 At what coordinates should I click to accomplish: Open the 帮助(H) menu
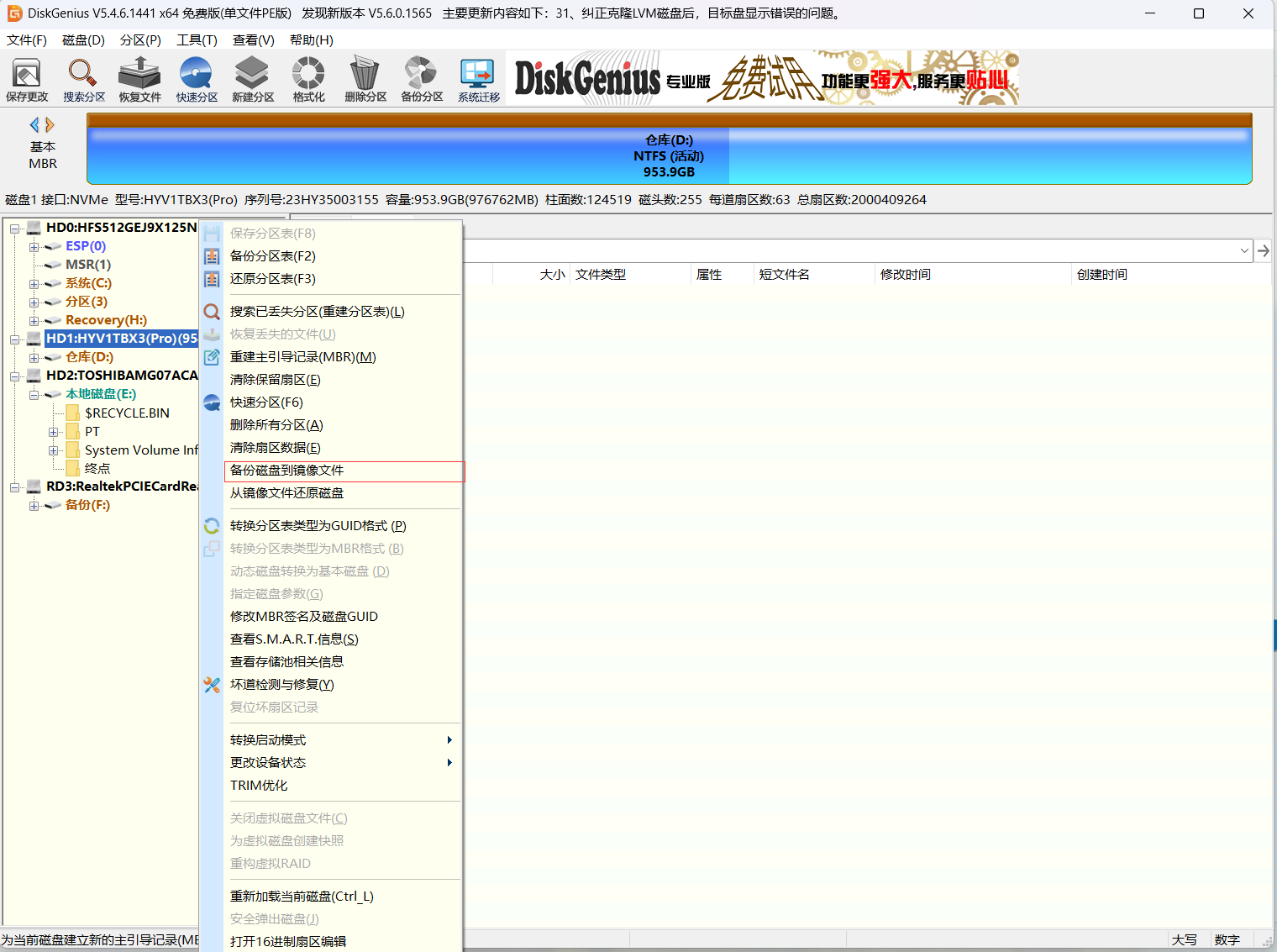coord(311,40)
